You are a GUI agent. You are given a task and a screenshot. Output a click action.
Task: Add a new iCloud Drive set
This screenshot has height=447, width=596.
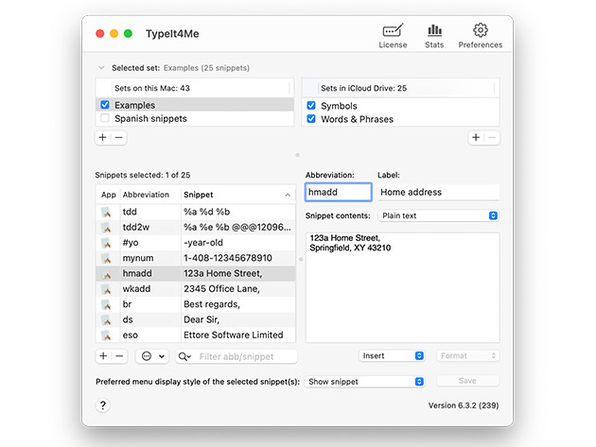click(x=476, y=137)
